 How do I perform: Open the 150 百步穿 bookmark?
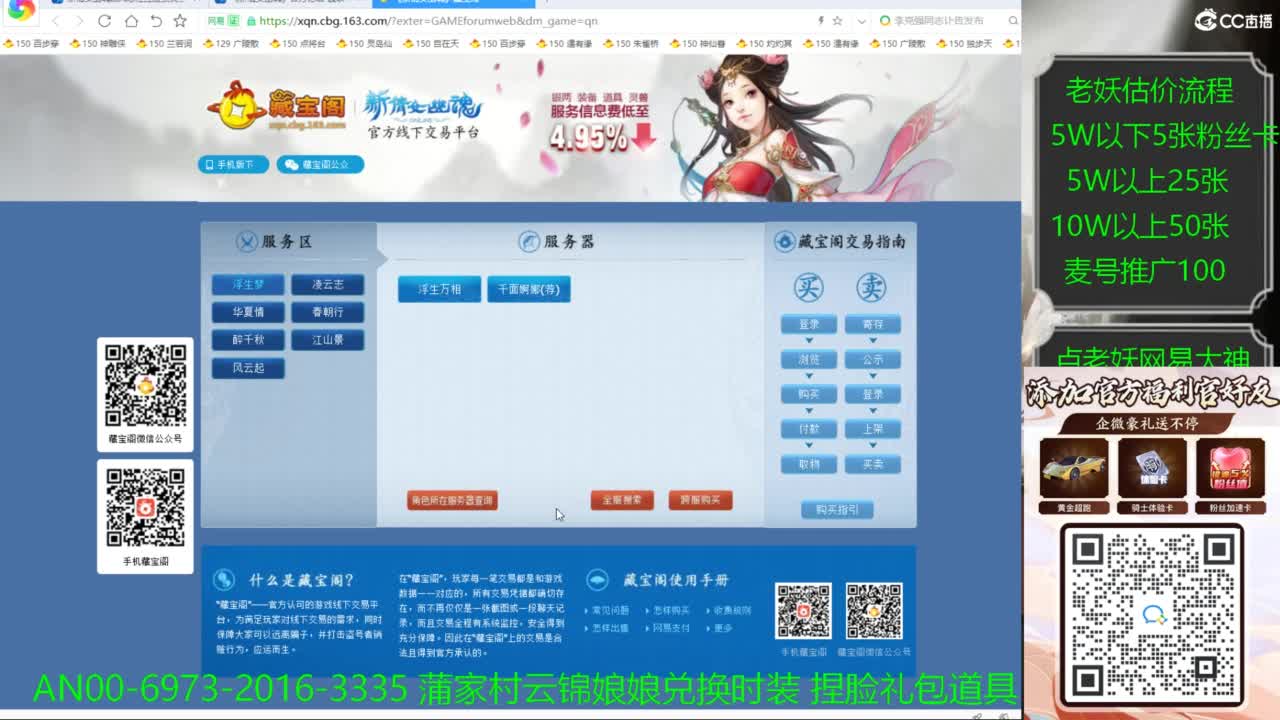pos(30,44)
